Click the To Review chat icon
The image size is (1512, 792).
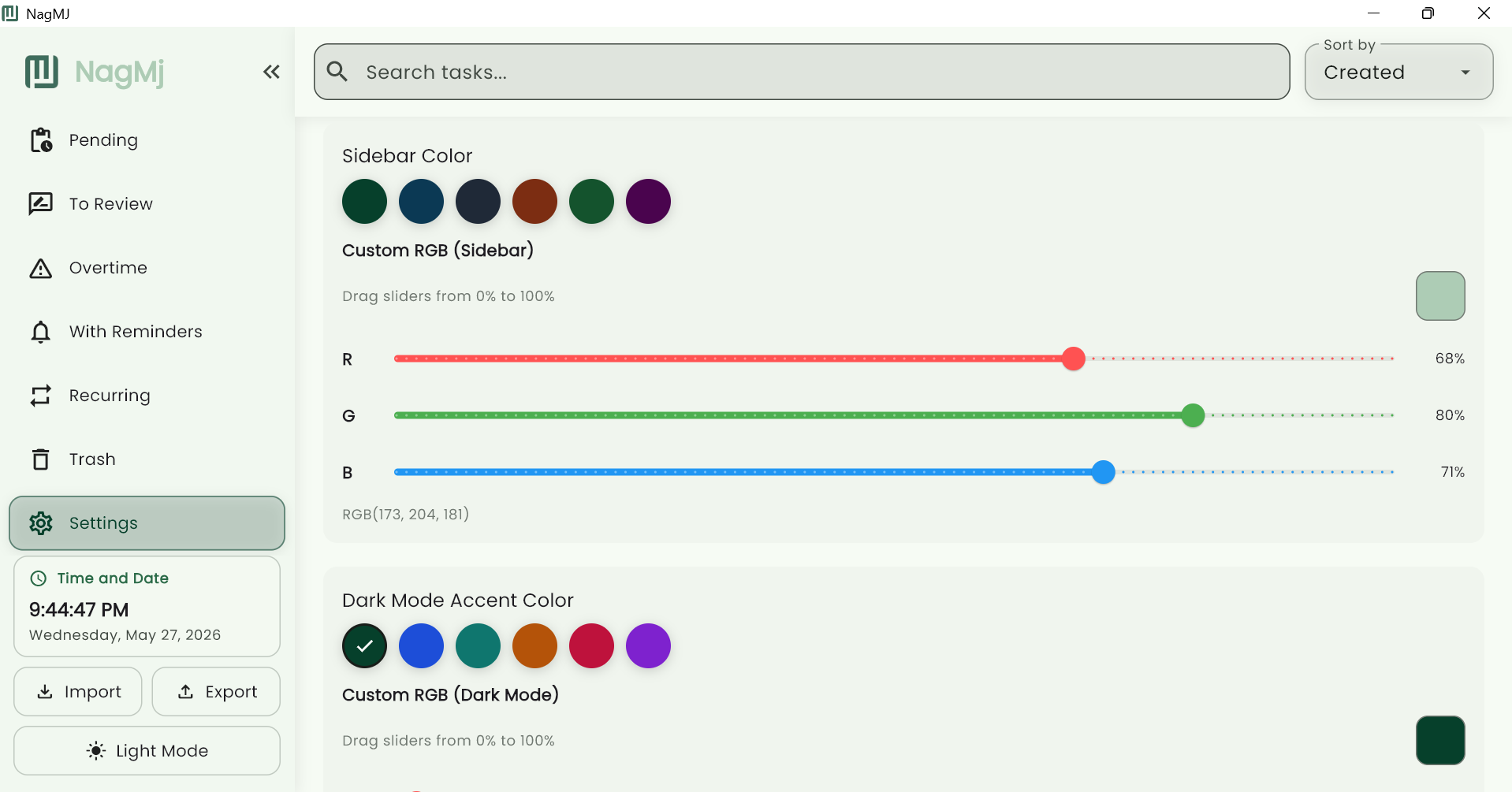41,204
